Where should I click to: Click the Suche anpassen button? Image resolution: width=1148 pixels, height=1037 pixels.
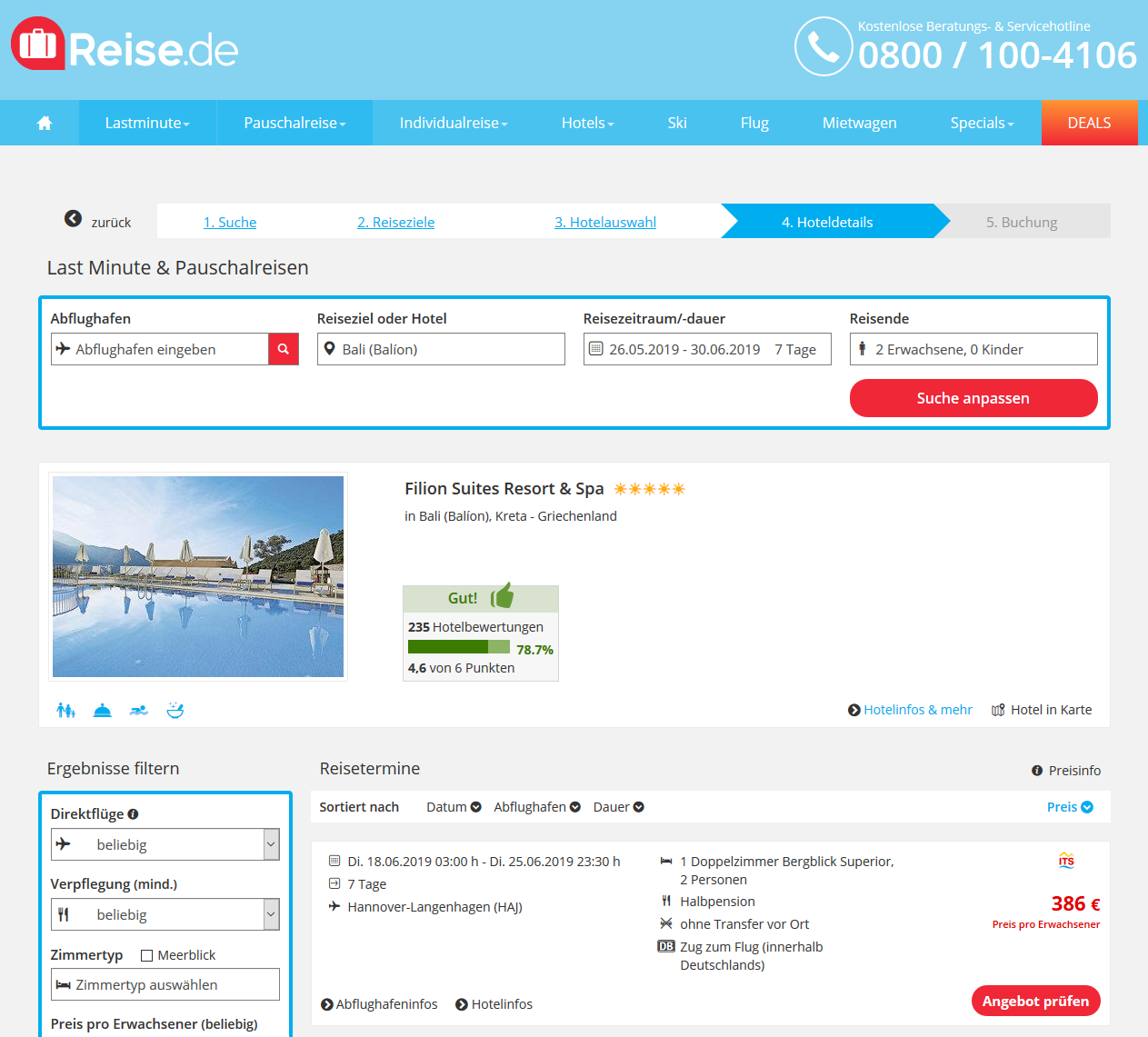point(973,398)
